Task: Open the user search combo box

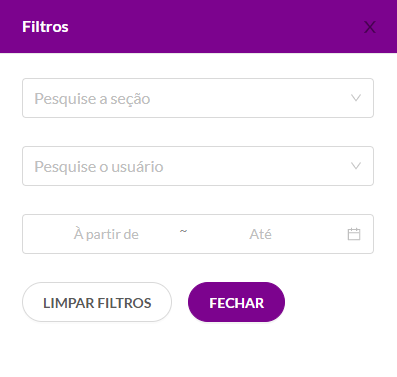Action: click(198, 166)
